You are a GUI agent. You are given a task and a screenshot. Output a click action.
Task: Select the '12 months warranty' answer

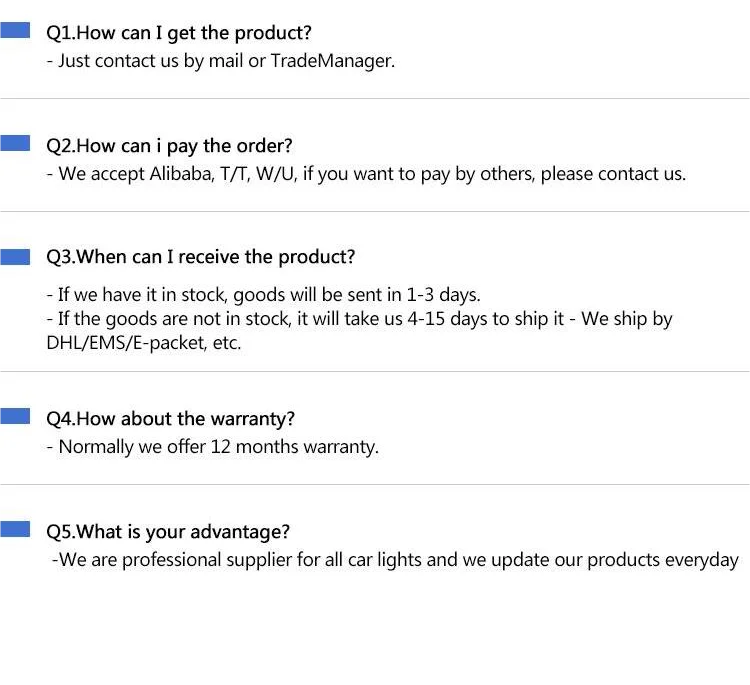[294, 447]
